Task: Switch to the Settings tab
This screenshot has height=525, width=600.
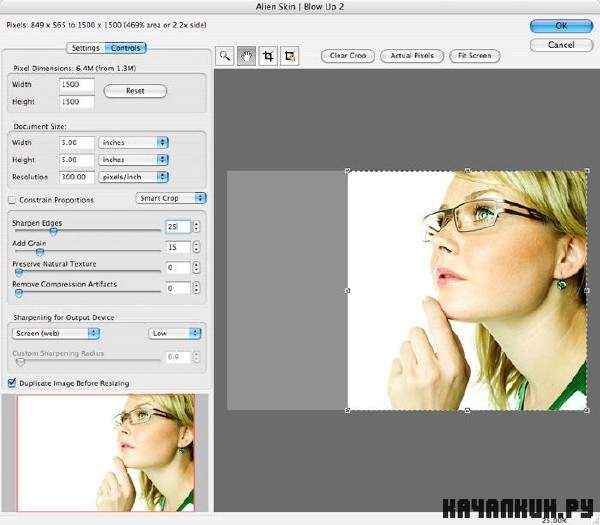Action: (85, 48)
